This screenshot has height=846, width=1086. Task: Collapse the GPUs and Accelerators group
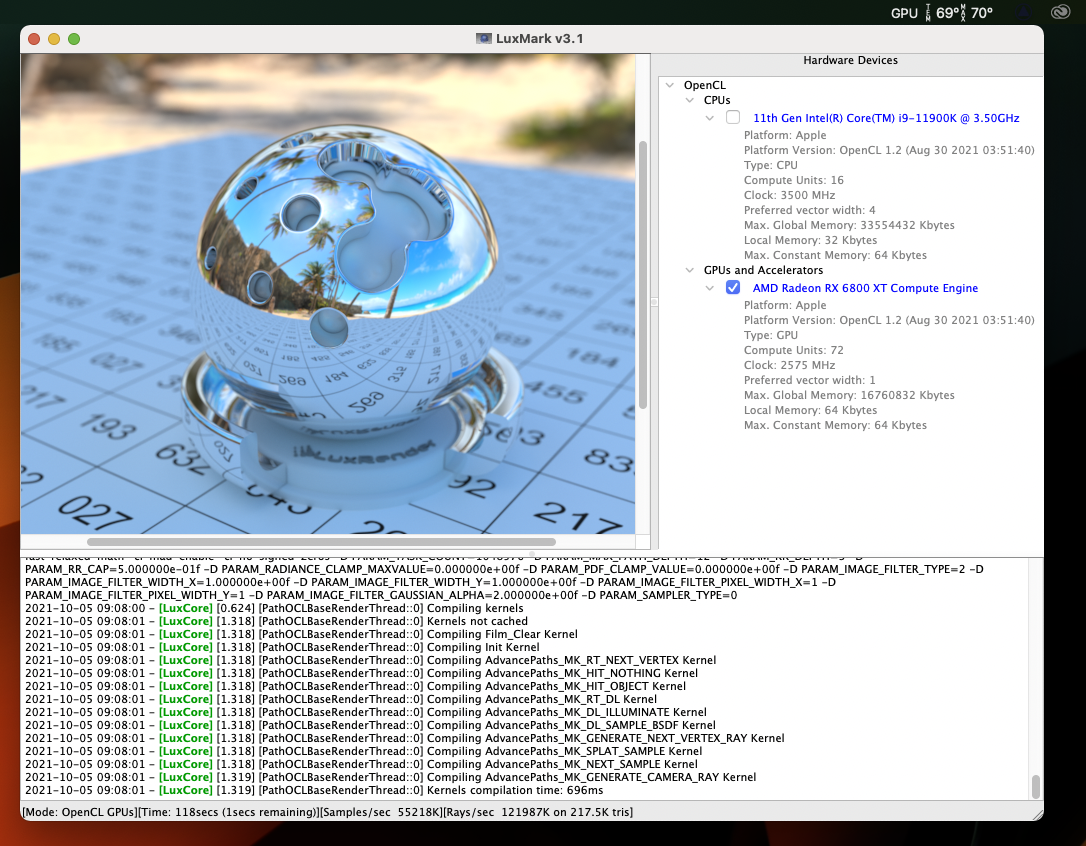click(x=690, y=271)
